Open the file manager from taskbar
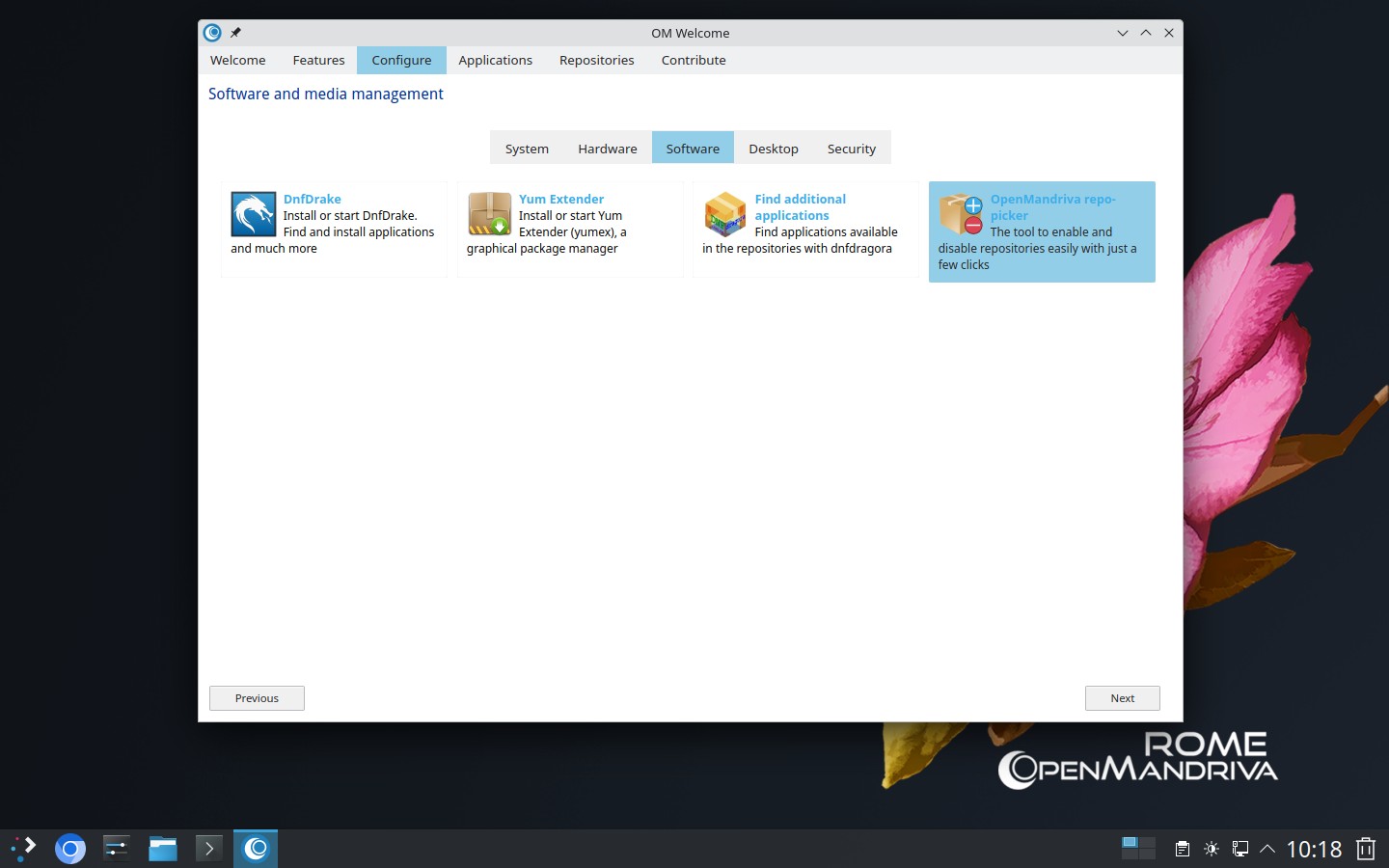 point(163,849)
